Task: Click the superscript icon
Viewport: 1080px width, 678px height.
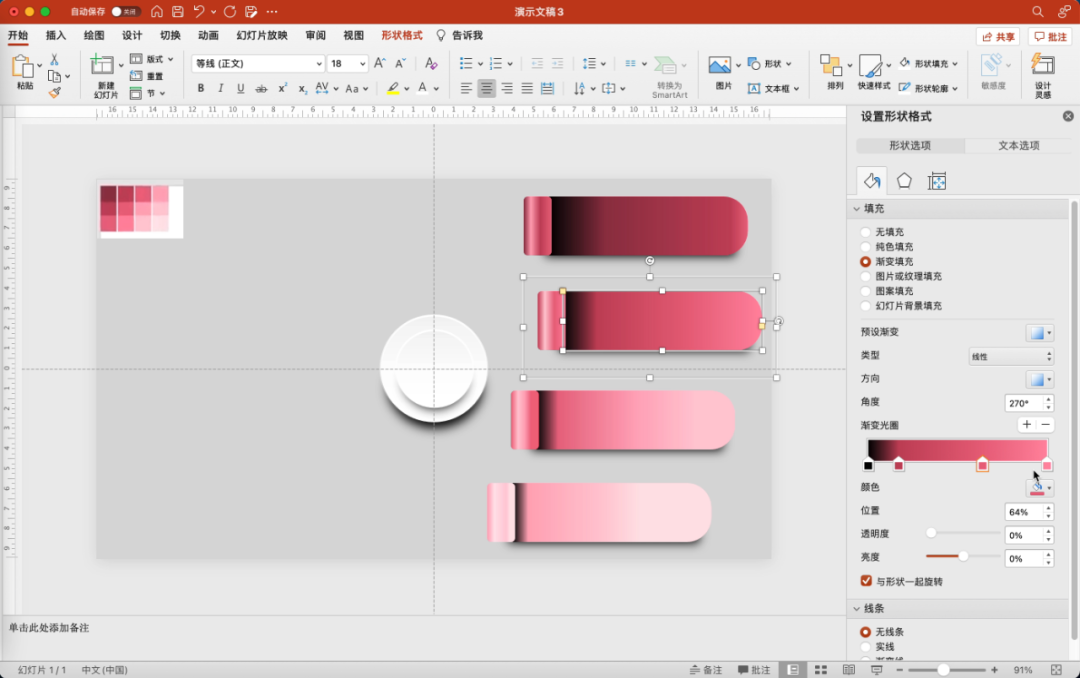Action: click(x=282, y=88)
